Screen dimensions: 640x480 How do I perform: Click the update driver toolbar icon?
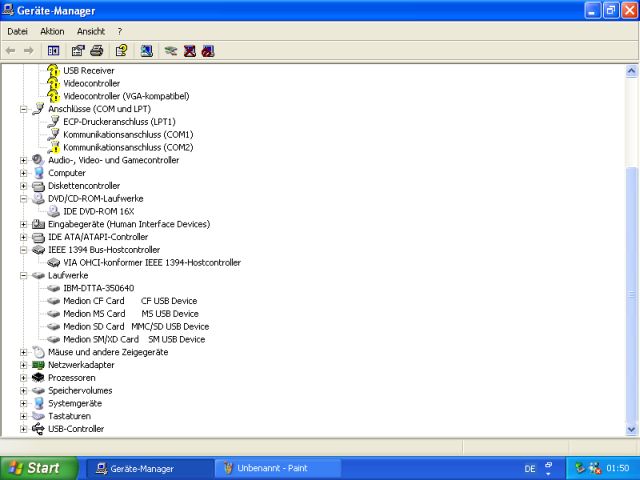[x=171, y=51]
